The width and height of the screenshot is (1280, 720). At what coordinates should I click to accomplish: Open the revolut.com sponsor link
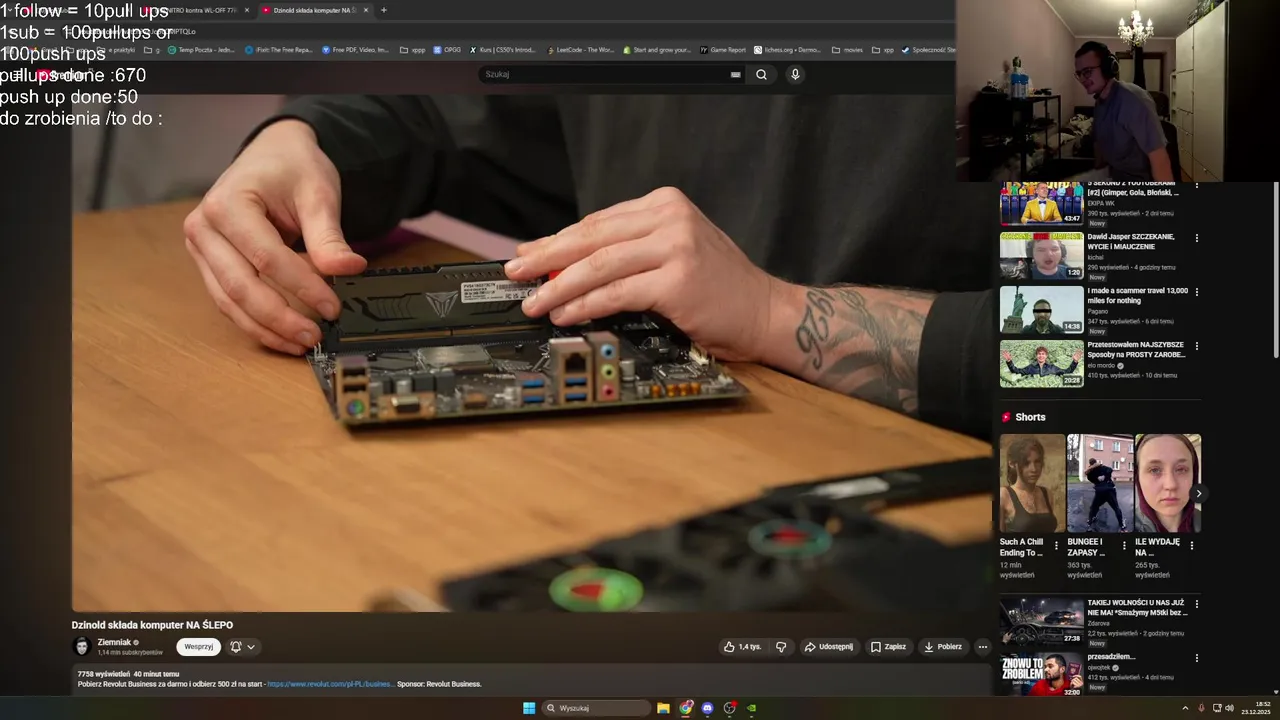pyautogui.click(x=330, y=684)
